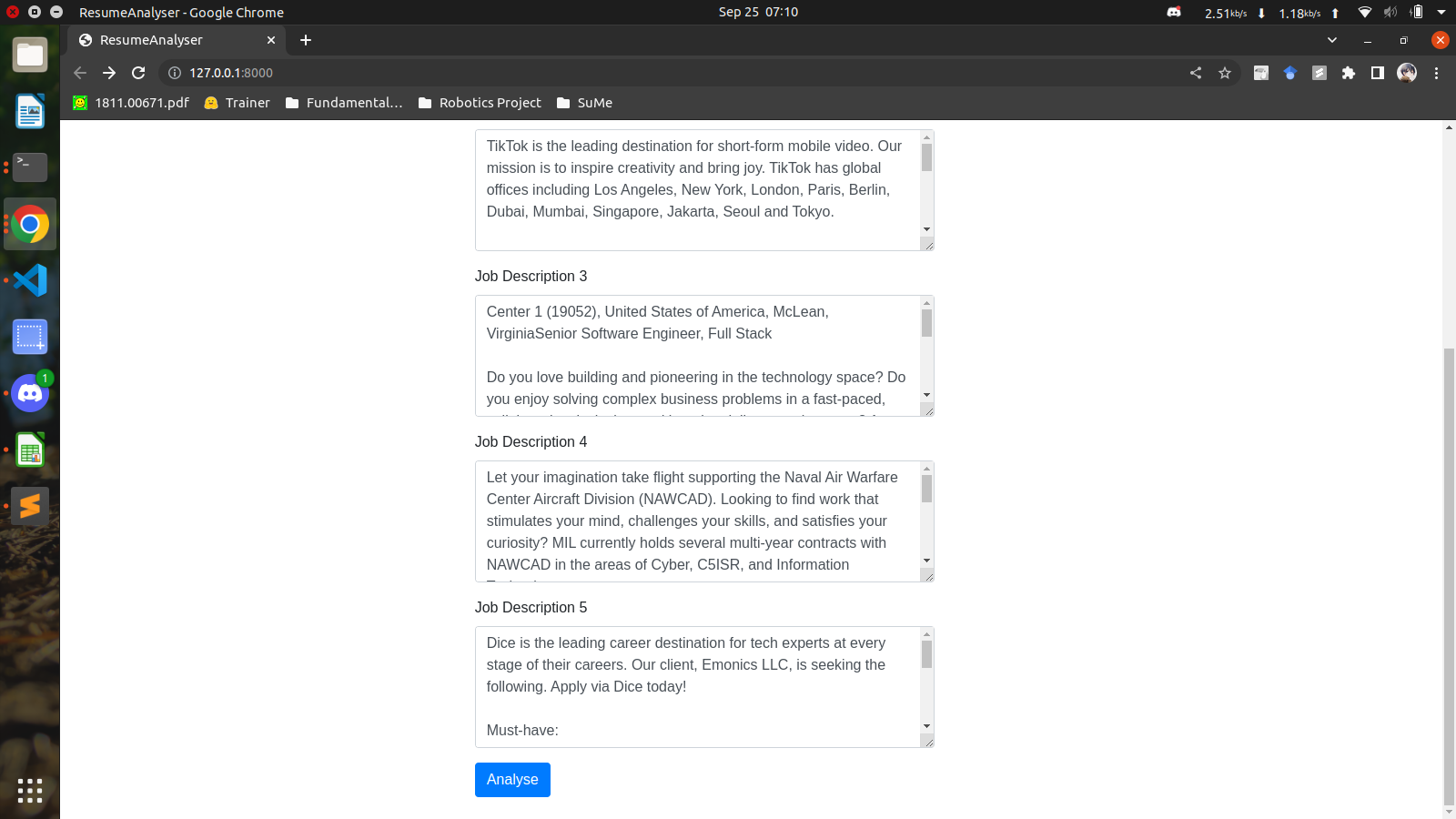The height and width of the screenshot is (819, 1456).
Task: Click the site information icon in address bar
Action: coord(175,73)
